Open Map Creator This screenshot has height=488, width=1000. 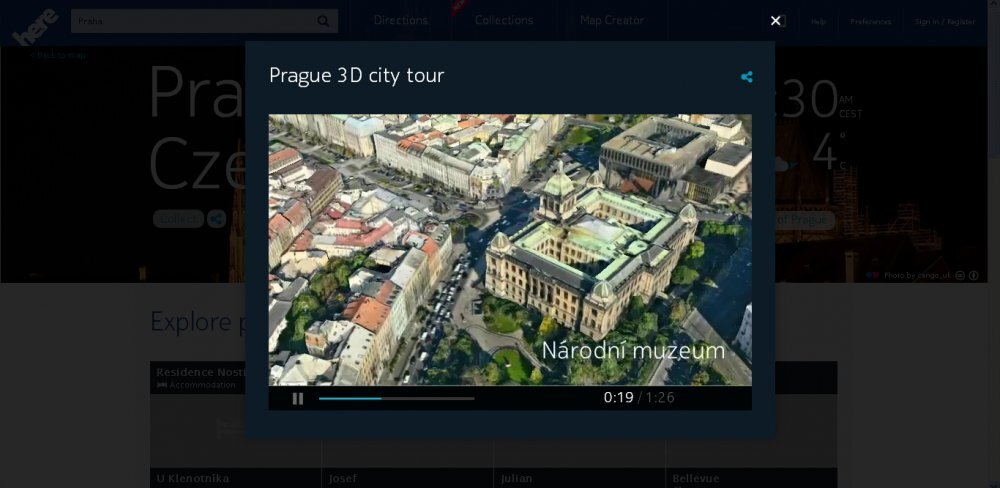611,20
